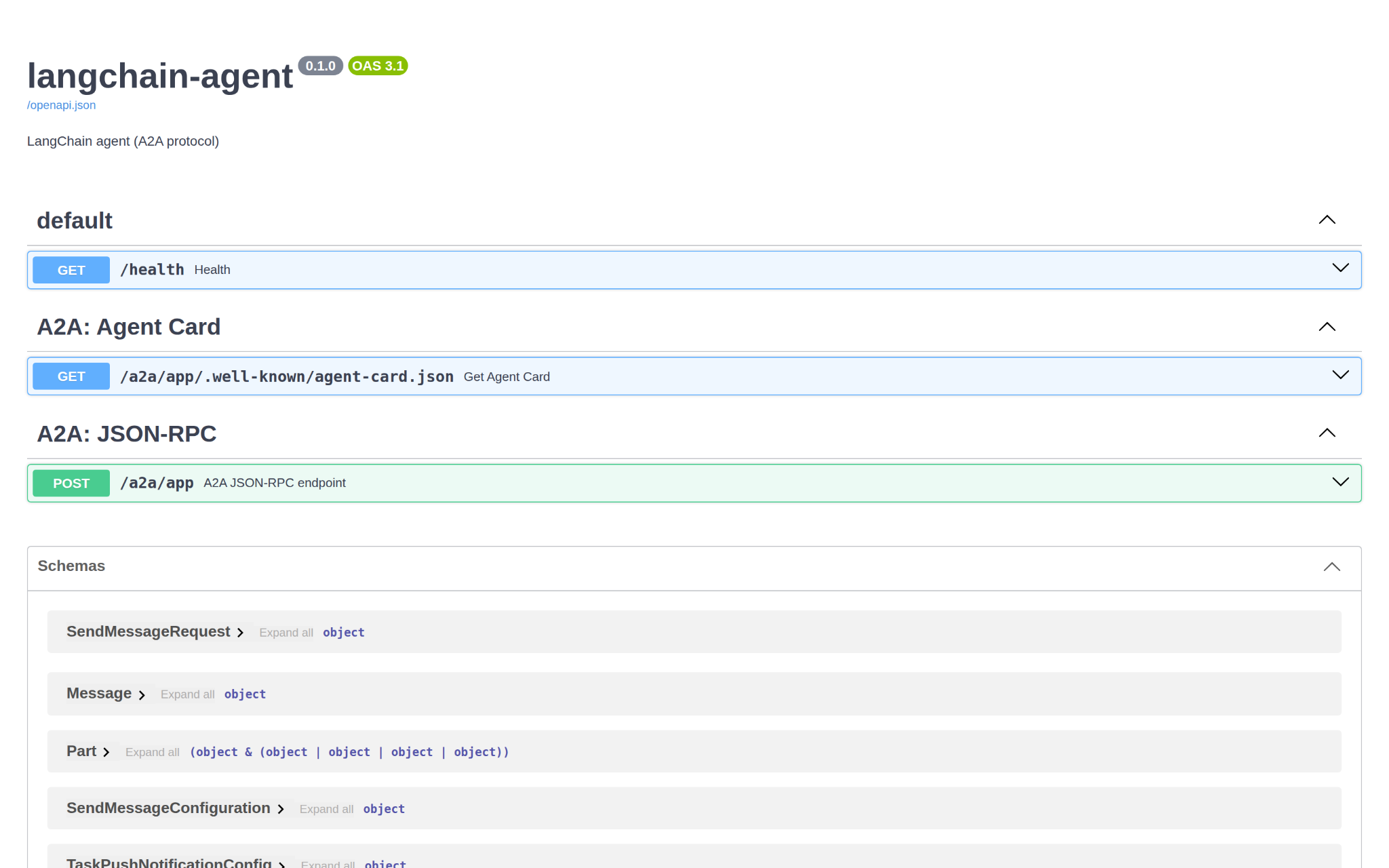Click the A2A: Agent Card heading

point(129,327)
